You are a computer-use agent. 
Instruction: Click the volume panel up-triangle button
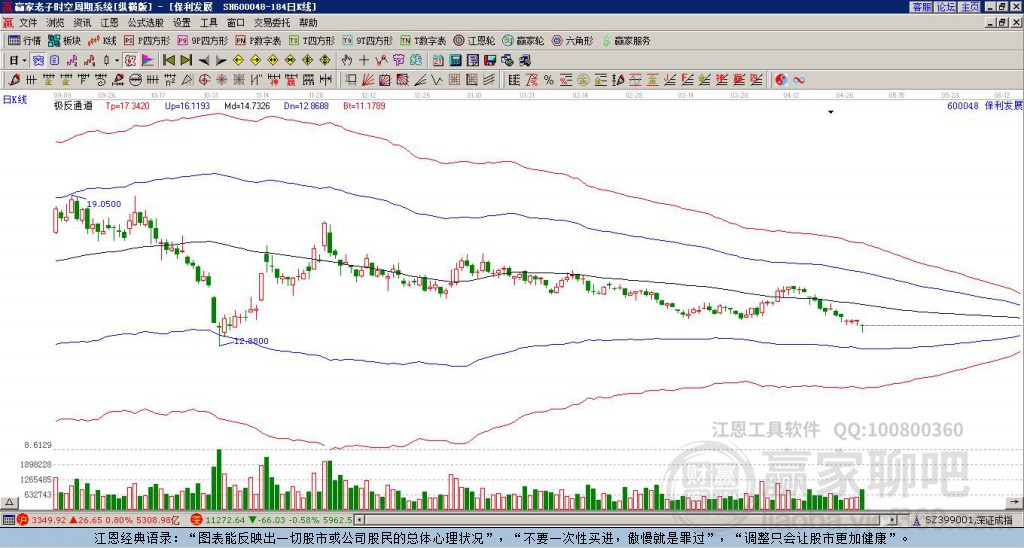[x=9, y=503]
